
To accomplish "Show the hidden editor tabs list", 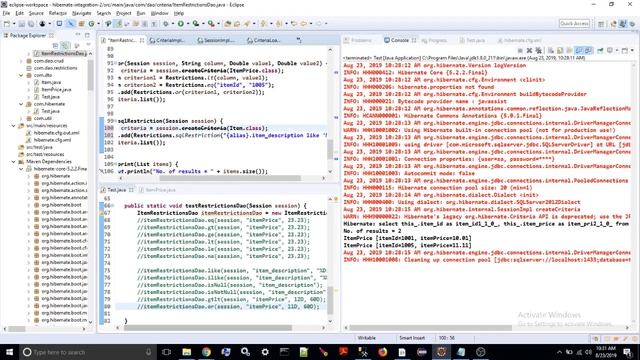I will (x=299, y=40).
